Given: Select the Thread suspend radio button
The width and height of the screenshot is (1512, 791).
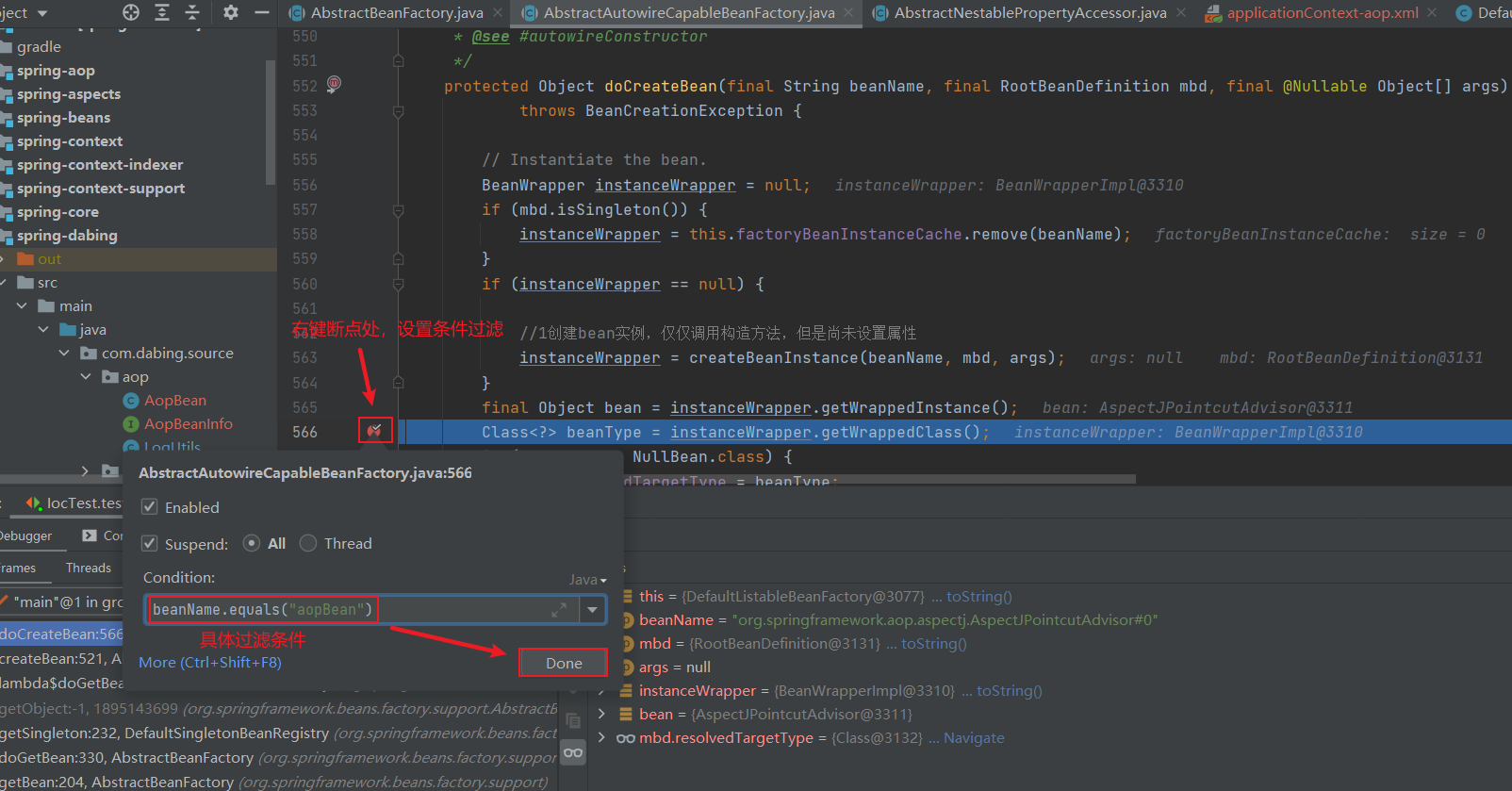Looking at the screenshot, I should 308,543.
